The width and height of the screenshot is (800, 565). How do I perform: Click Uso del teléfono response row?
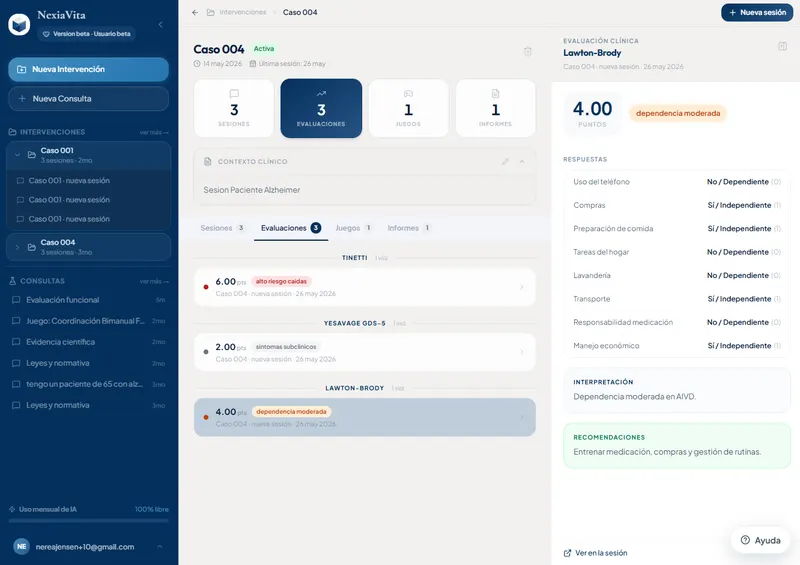click(677, 182)
